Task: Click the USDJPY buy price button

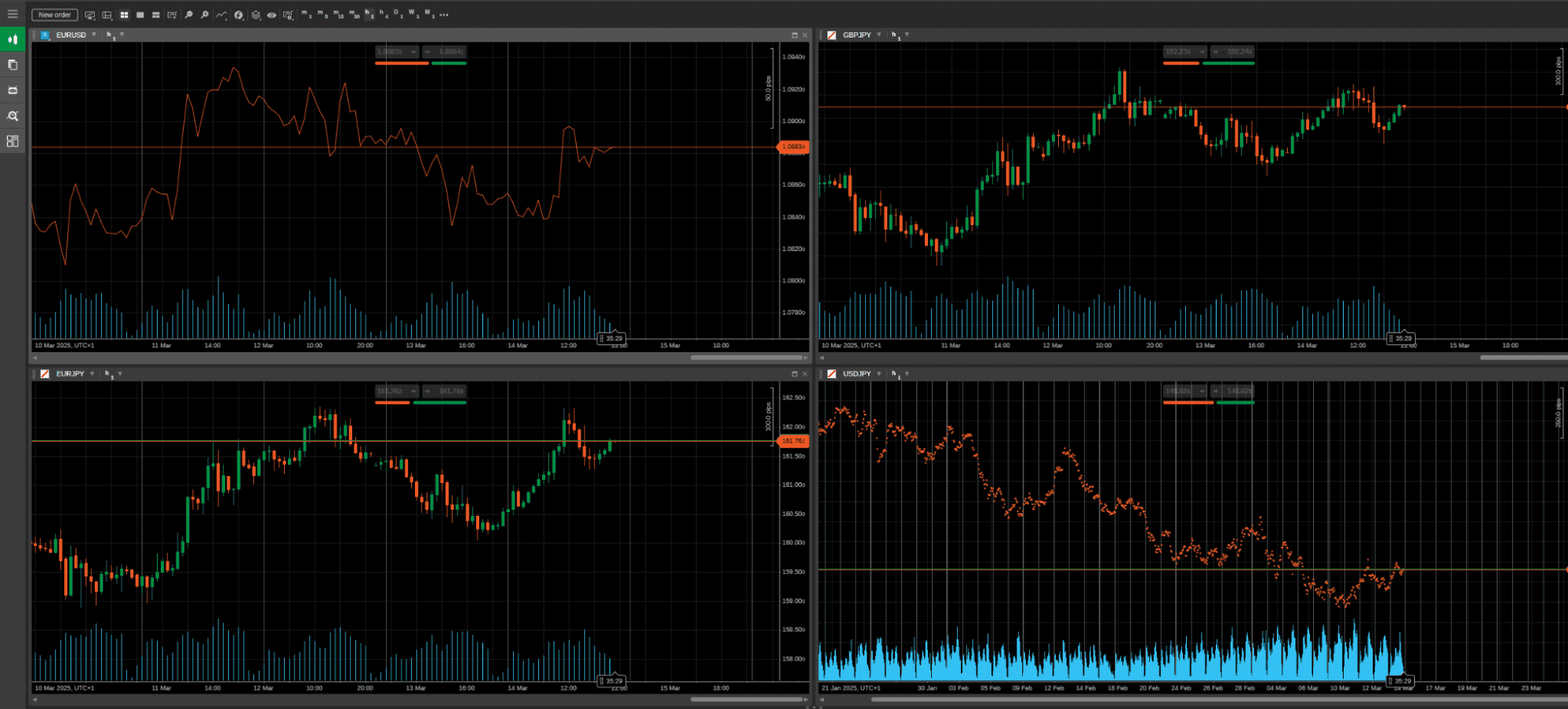Action: tap(1232, 391)
